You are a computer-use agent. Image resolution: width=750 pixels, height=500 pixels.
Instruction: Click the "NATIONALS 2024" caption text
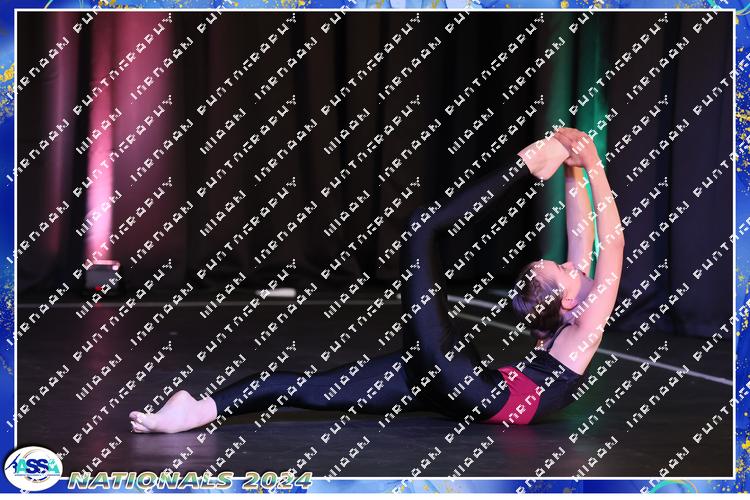190,480
